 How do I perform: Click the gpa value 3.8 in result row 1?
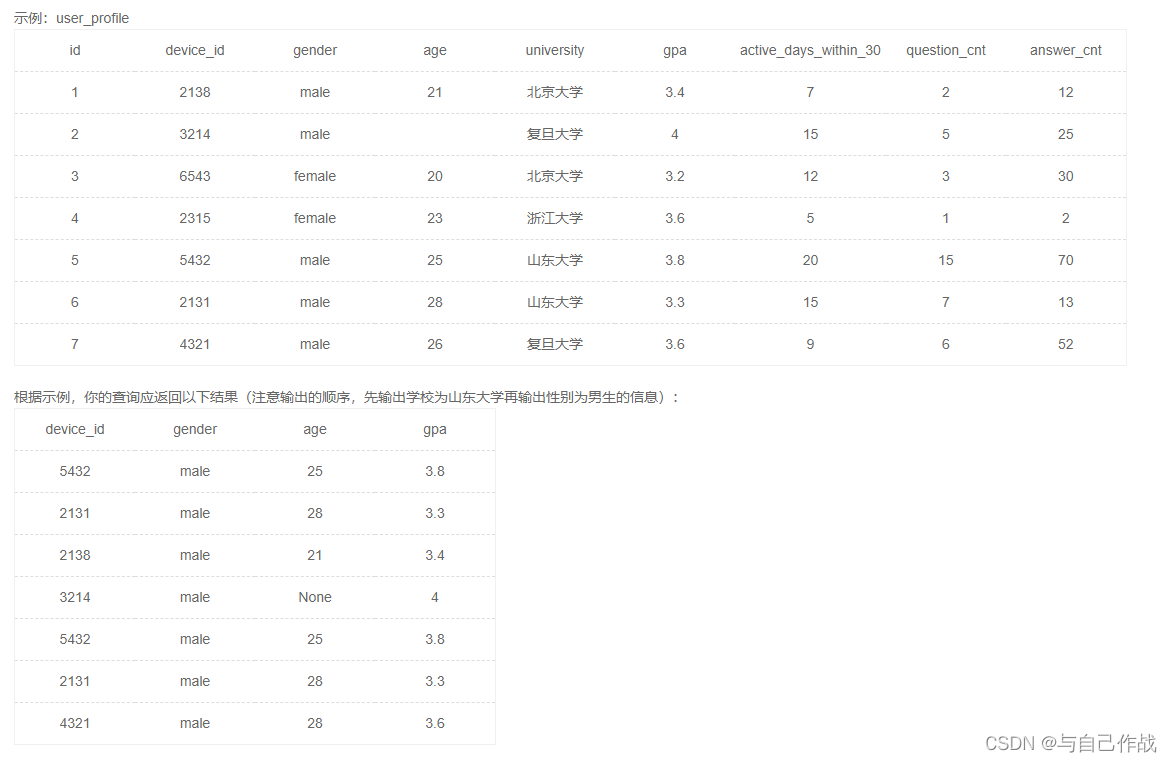tap(434, 471)
